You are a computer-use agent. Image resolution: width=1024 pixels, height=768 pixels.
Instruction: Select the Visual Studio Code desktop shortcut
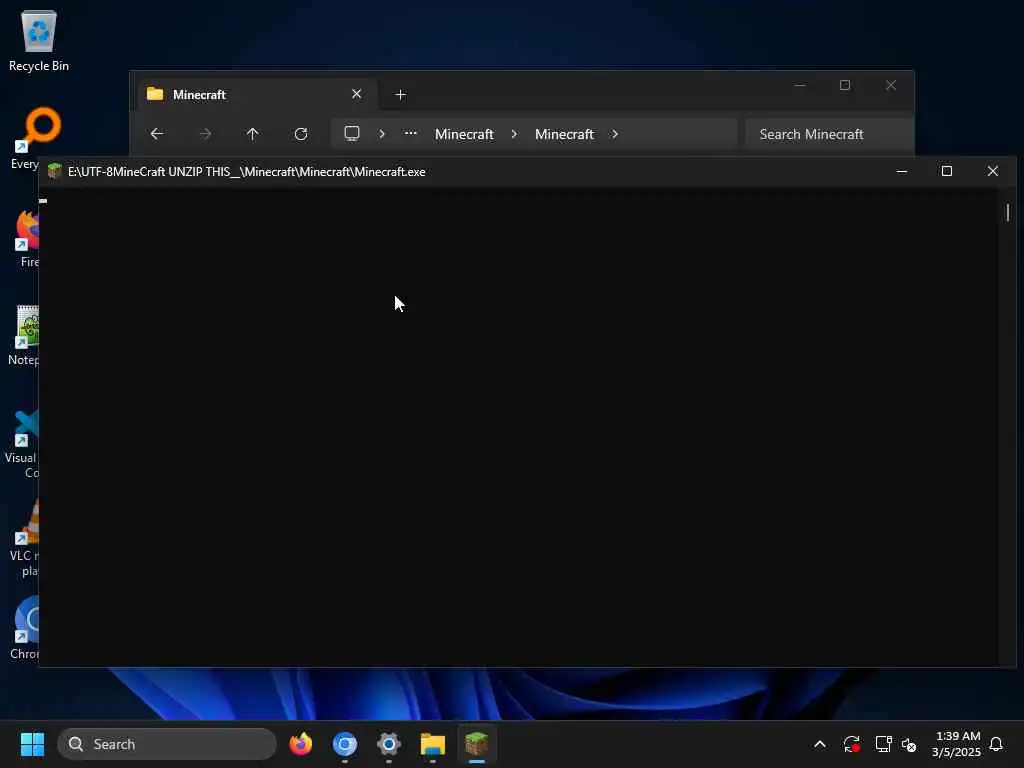pos(22,443)
